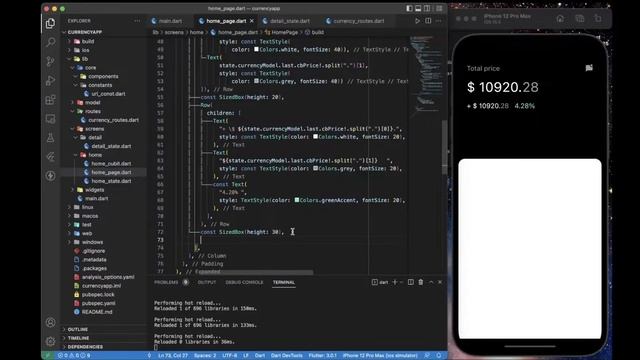
Task: Click UTF-8 encoding in status bar
Action: click(230, 356)
